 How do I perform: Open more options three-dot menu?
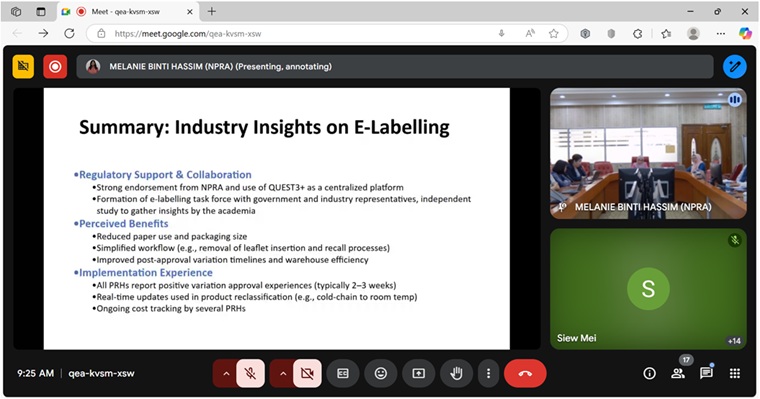(488, 373)
